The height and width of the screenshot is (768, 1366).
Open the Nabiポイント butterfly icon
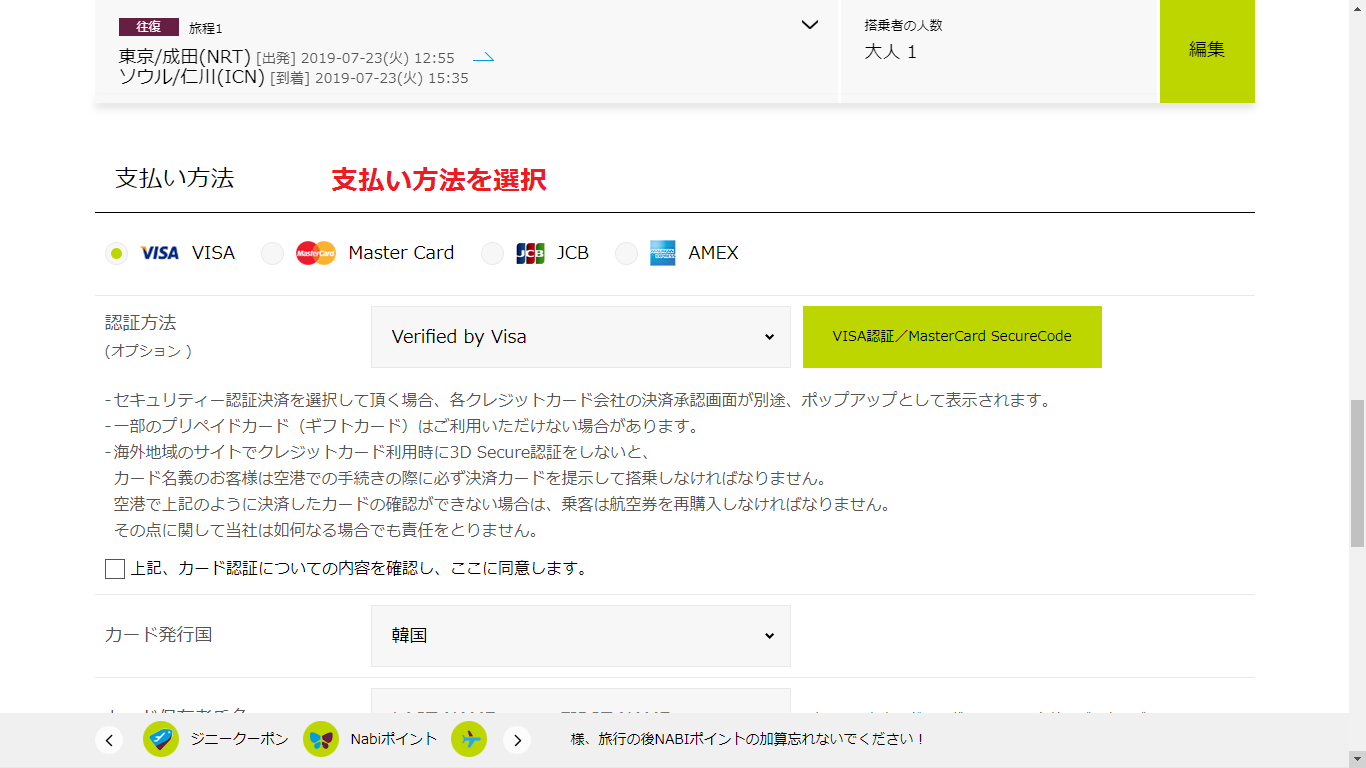(x=321, y=739)
